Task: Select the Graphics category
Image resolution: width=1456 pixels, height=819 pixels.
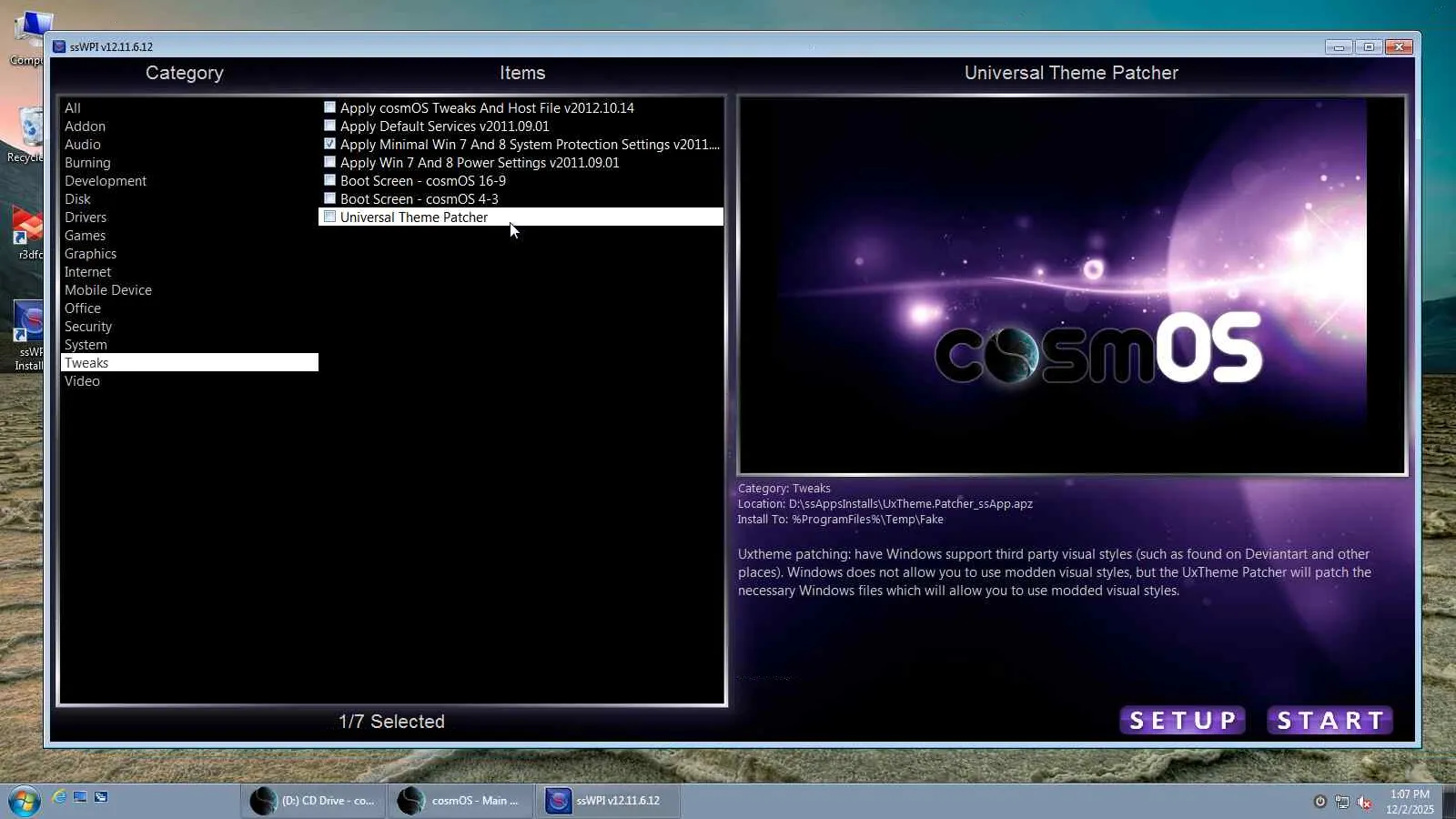Action: click(x=189, y=254)
